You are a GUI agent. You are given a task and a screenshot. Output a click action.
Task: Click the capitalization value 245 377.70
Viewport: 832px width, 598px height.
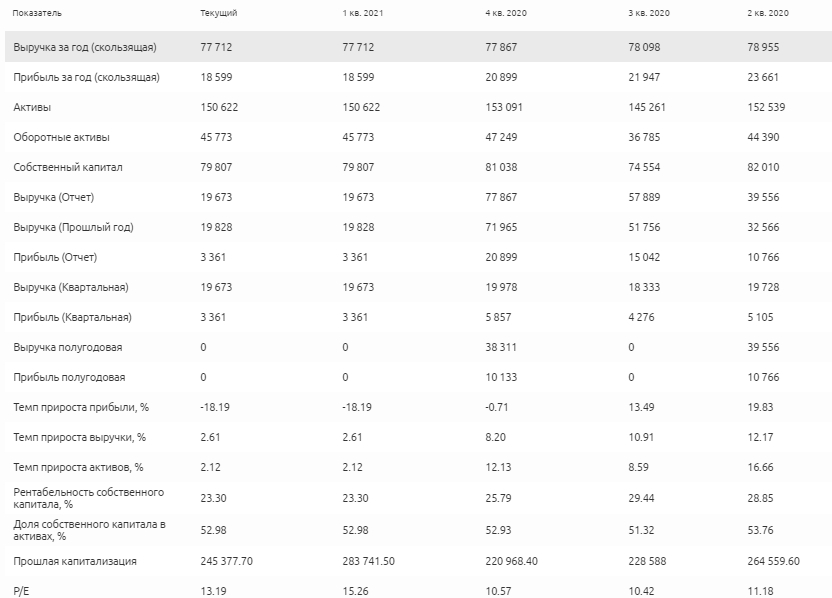coord(226,561)
